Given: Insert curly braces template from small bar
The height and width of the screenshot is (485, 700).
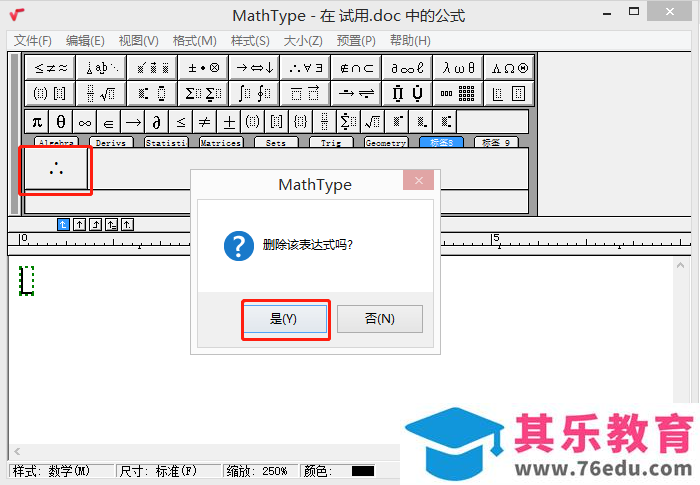Looking at the screenshot, I should pos(300,121).
